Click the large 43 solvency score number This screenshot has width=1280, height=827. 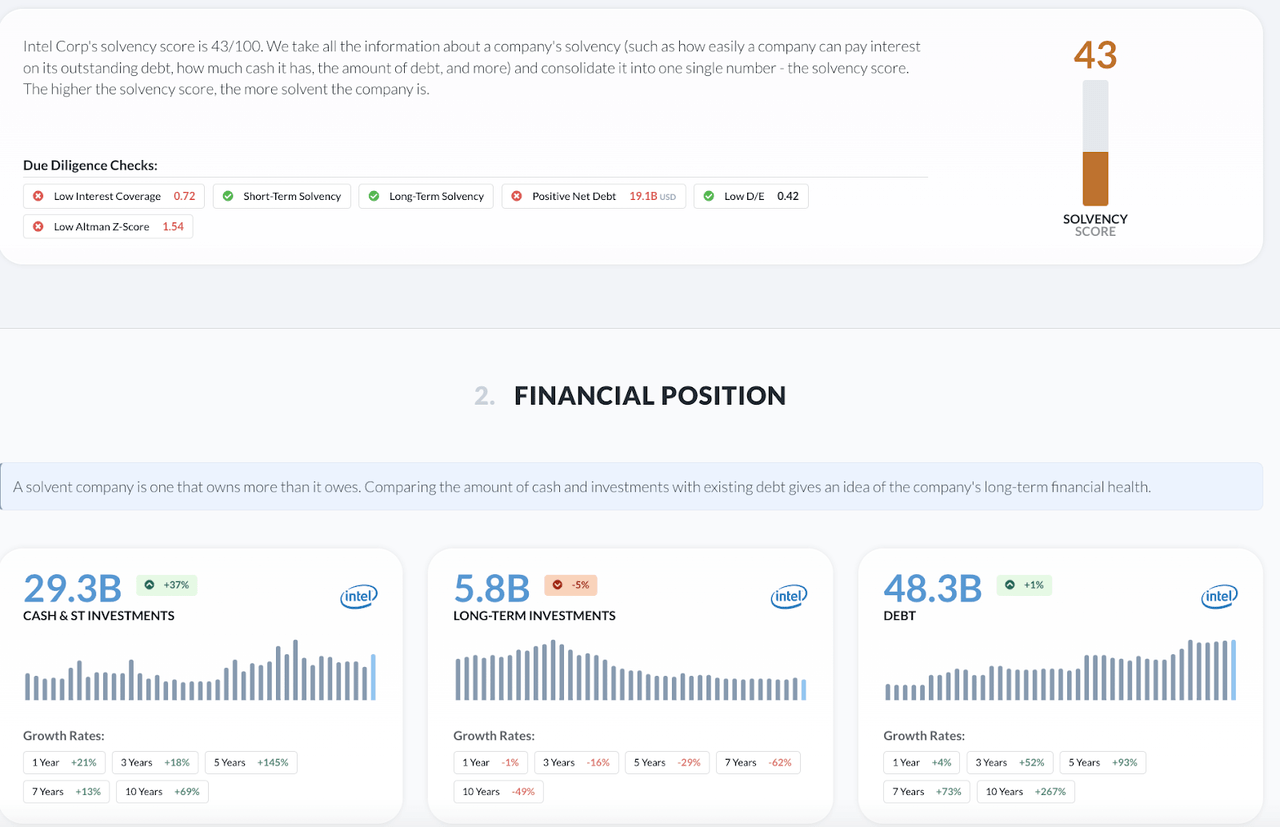coord(1095,54)
